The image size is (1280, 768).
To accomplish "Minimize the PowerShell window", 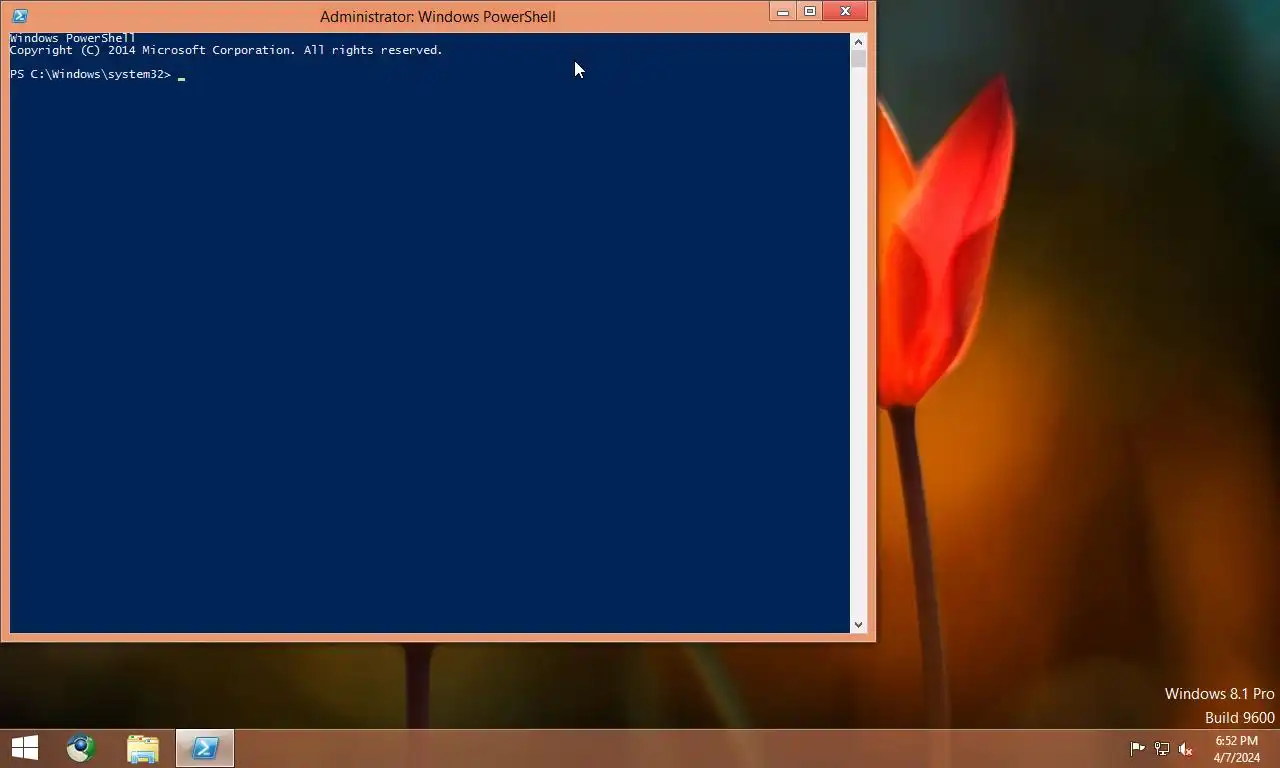I will point(783,12).
